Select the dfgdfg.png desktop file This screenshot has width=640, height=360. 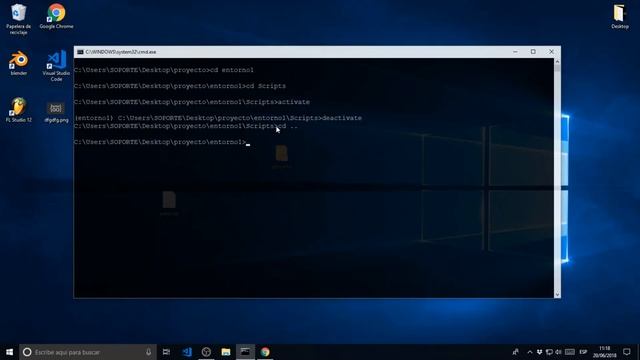pos(56,112)
